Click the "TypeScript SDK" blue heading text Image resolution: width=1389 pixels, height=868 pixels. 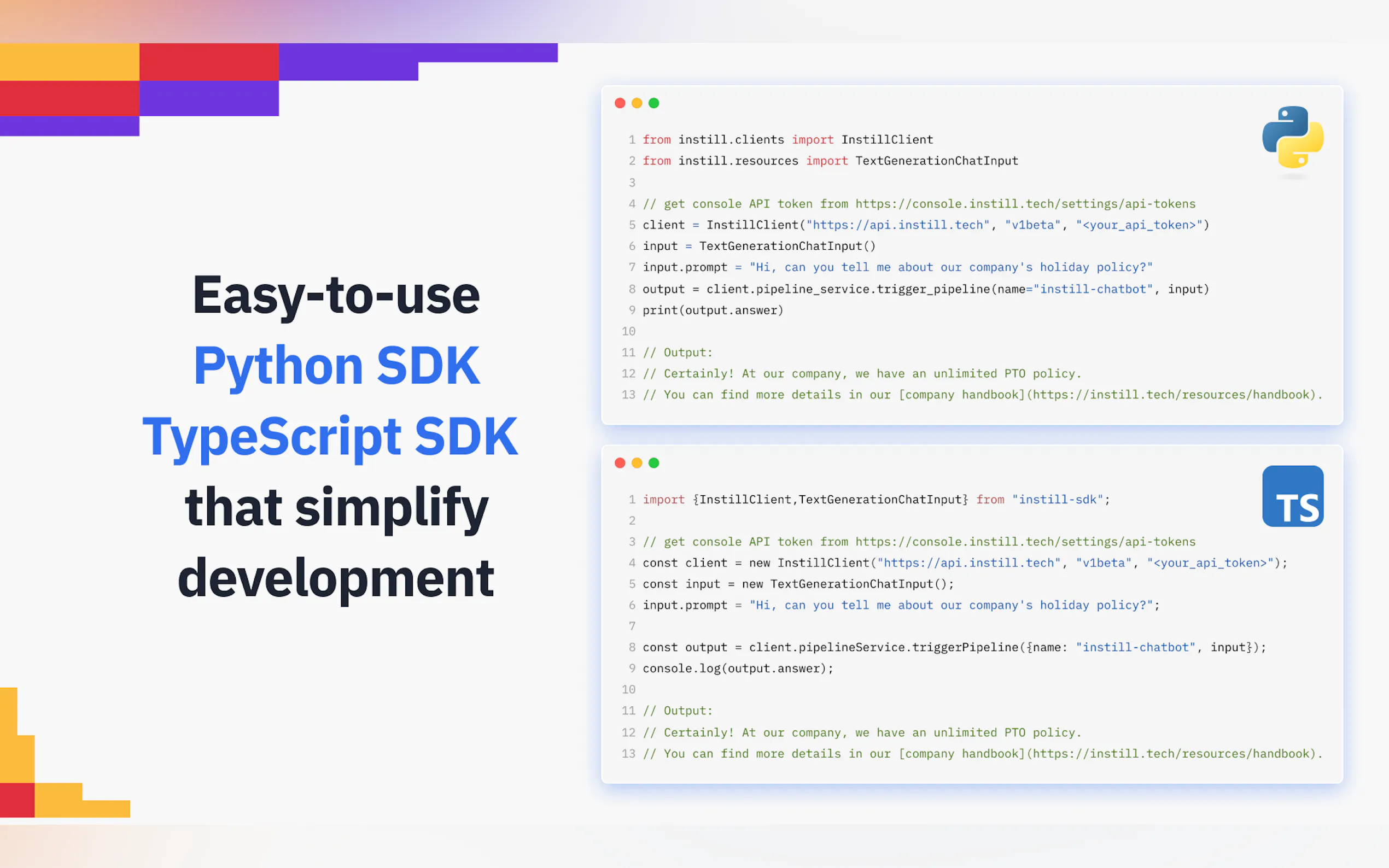[x=330, y=436]
